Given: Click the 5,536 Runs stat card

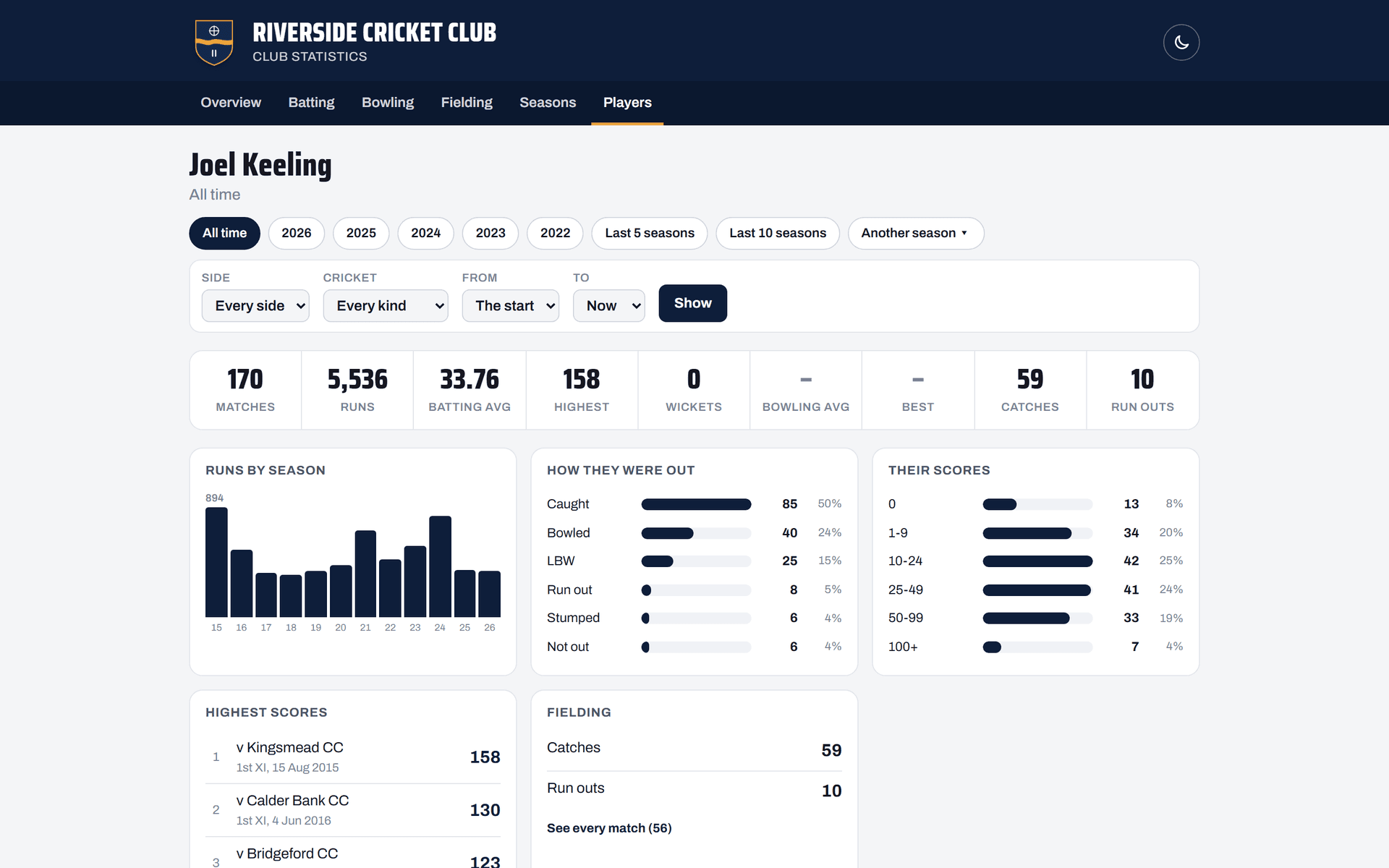Looking at the screenshot, I should [357, 390].
